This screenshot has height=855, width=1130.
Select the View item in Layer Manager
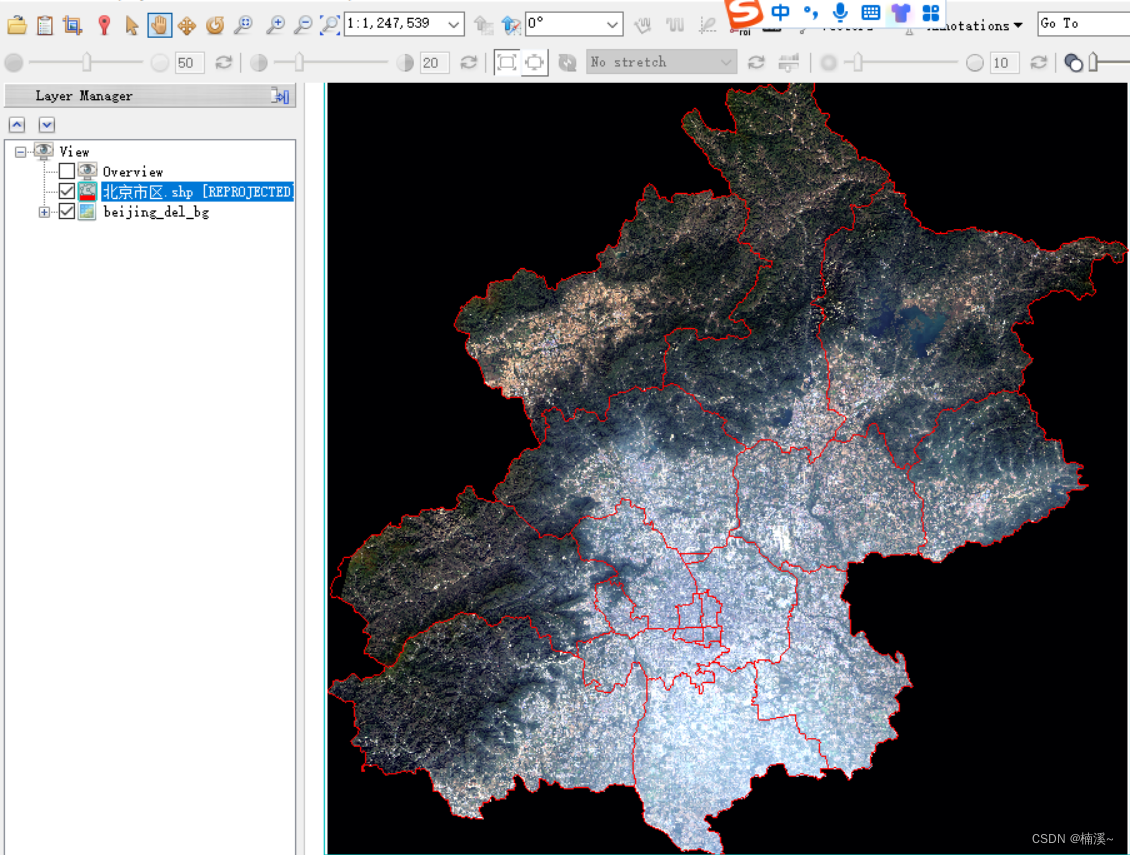pos(74,152)
